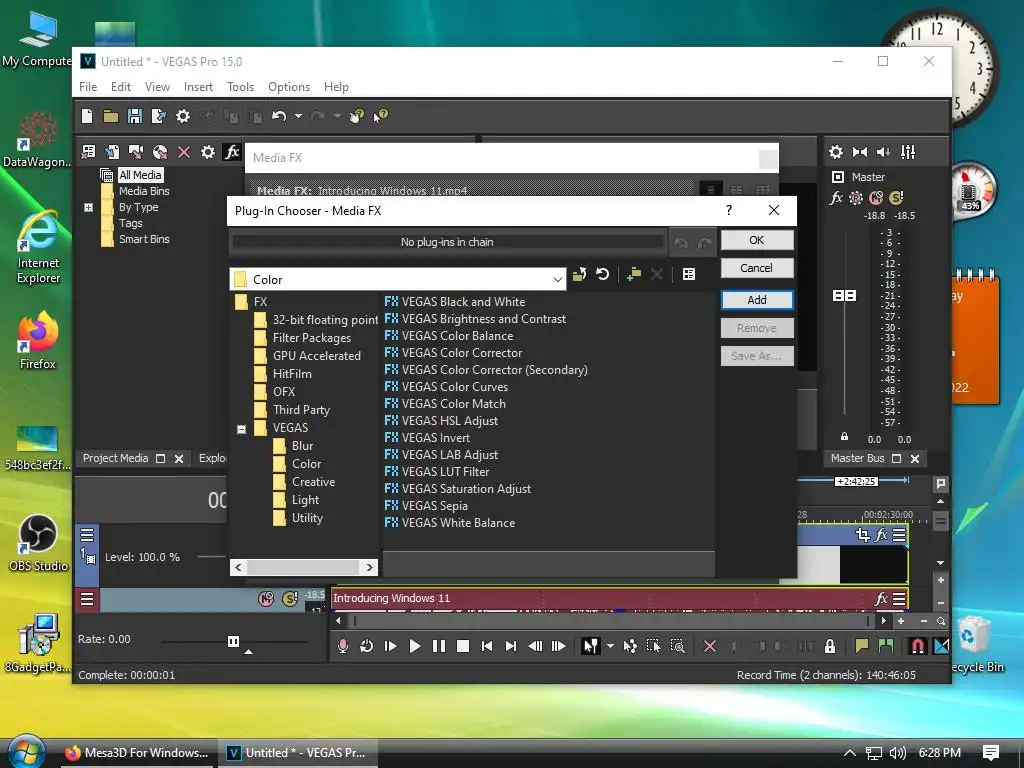
Task: Click the Downmix Output icon in Master Bus
Action: pyautogui.click(x=859, y=152)
